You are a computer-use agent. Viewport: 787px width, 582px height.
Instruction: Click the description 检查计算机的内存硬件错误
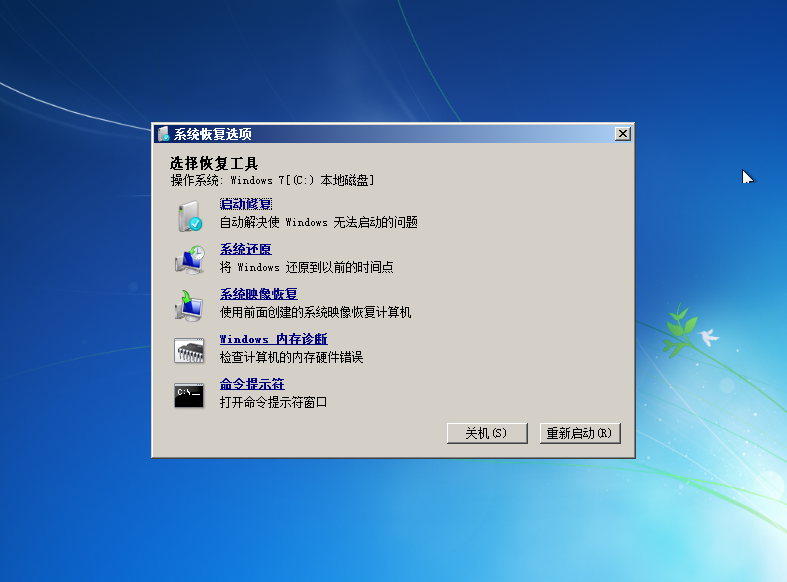(291, 357)
